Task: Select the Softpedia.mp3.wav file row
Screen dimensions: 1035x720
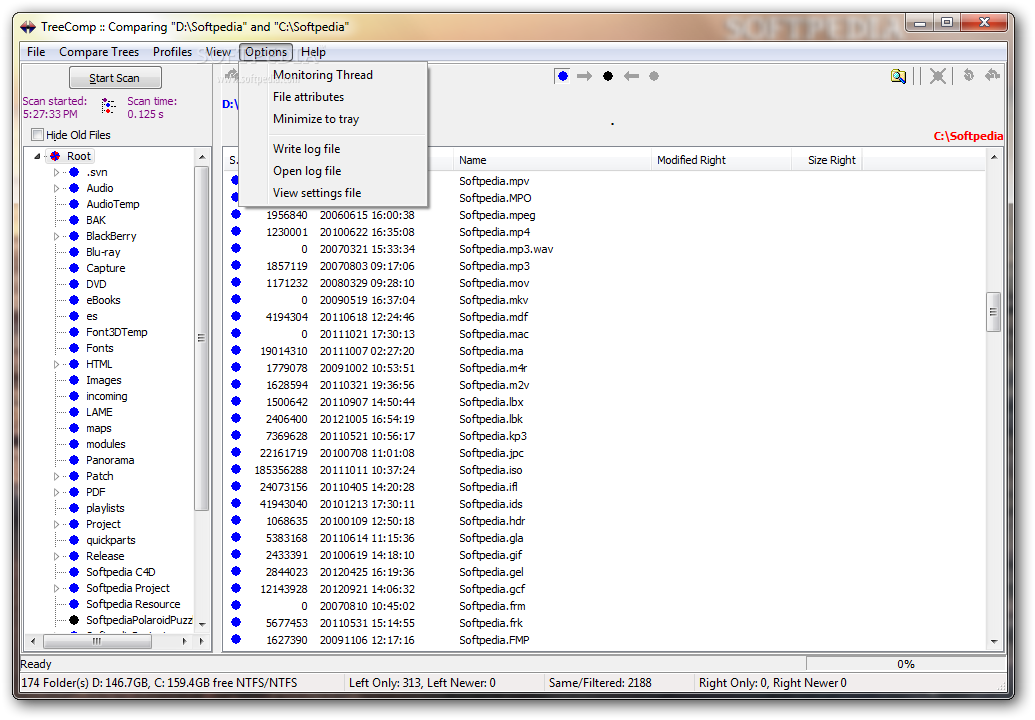Action: (x=606, y=249)
